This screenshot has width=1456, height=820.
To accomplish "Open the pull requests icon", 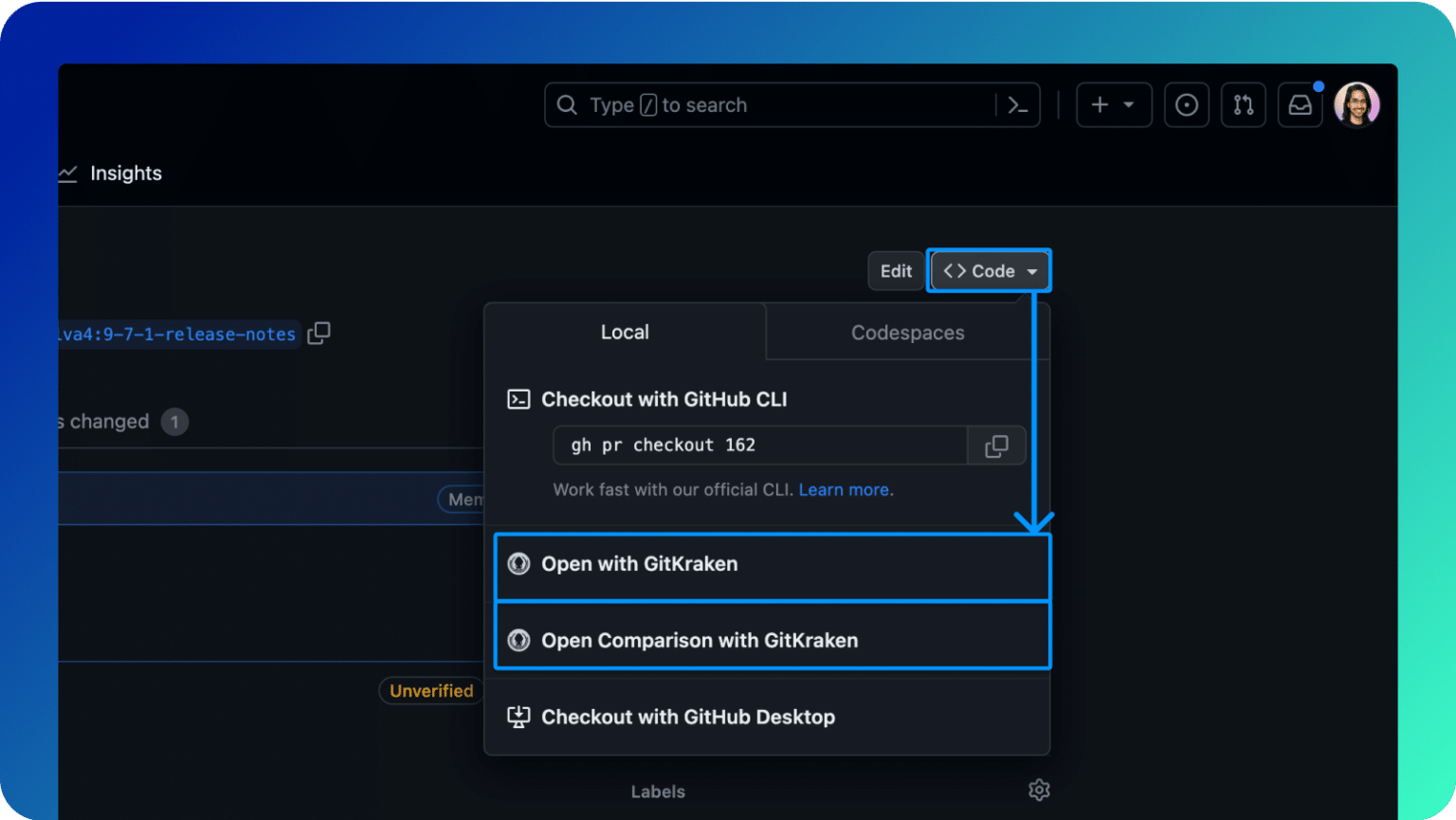I will tap(1243, 105).
